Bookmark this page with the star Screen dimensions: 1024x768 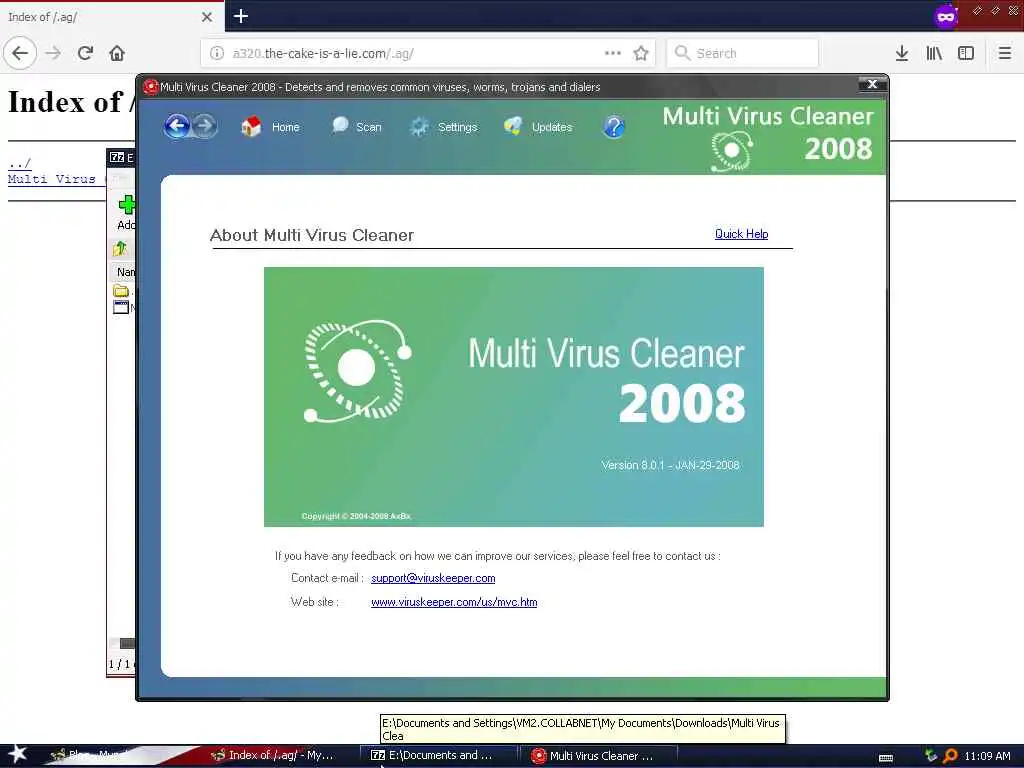(x=641, y=53)
